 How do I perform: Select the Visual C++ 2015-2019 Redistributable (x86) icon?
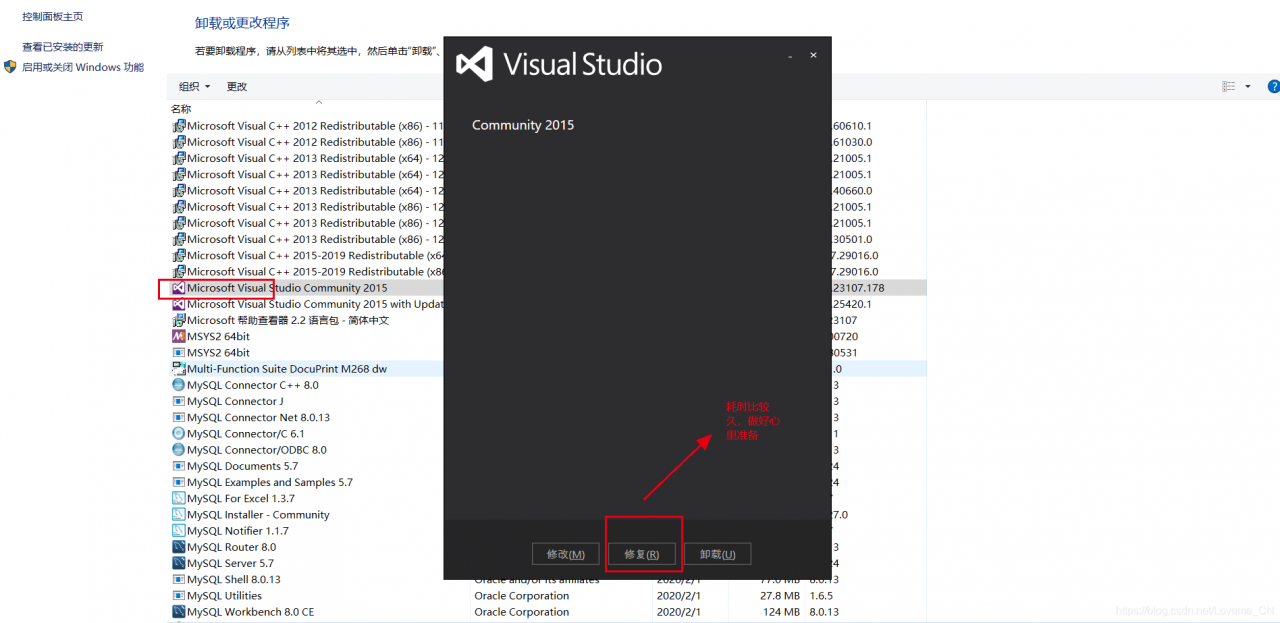[x=179, y=271]
